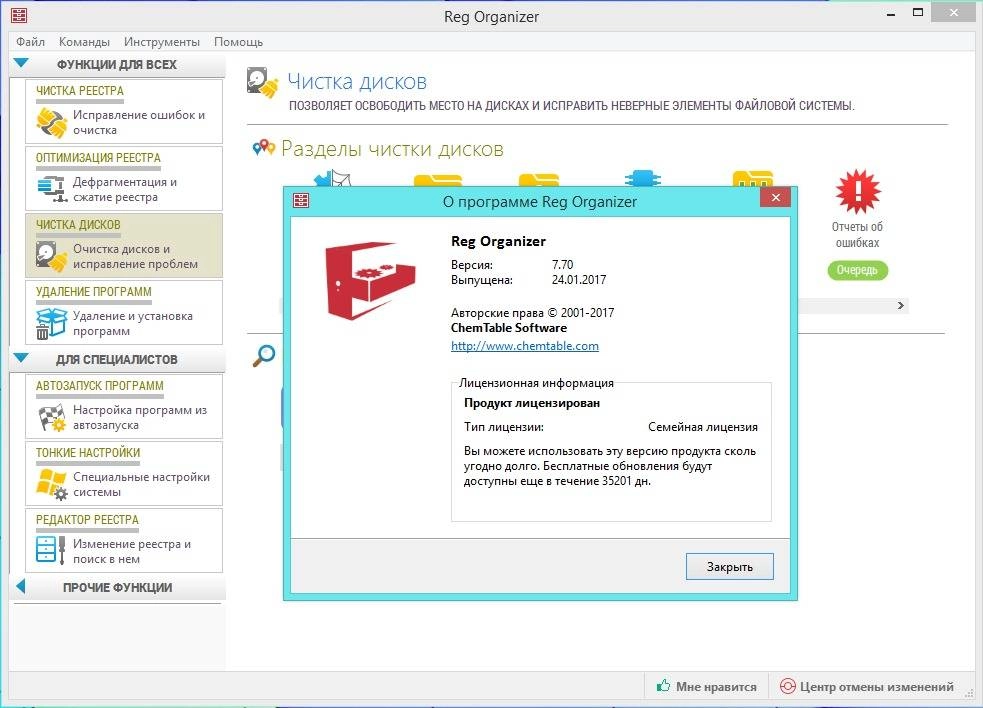
Task: Open the Инструменты menu
Action: pos(162,41)
